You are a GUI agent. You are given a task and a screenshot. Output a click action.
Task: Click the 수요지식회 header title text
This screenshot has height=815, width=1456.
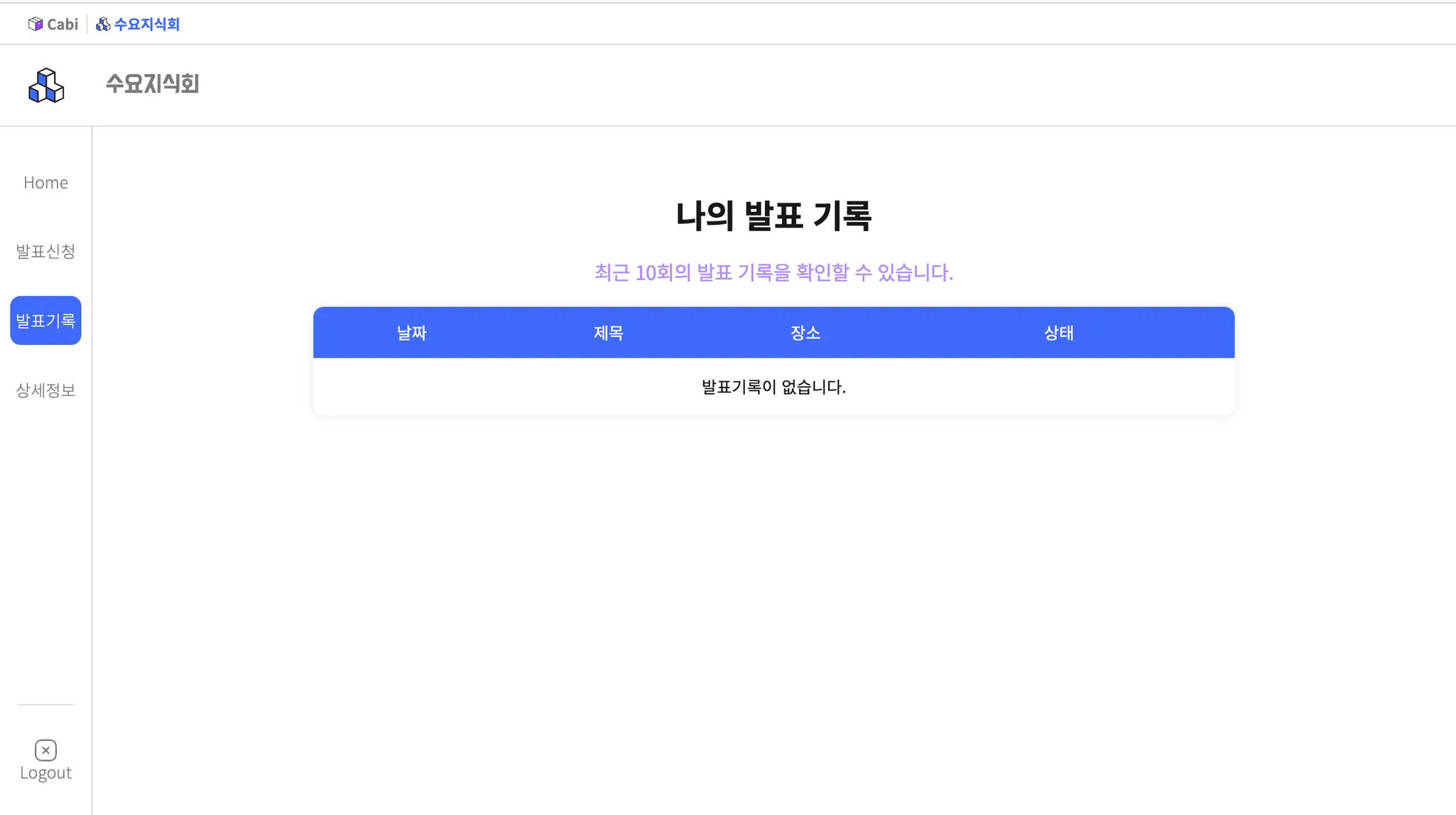point(152,84)
